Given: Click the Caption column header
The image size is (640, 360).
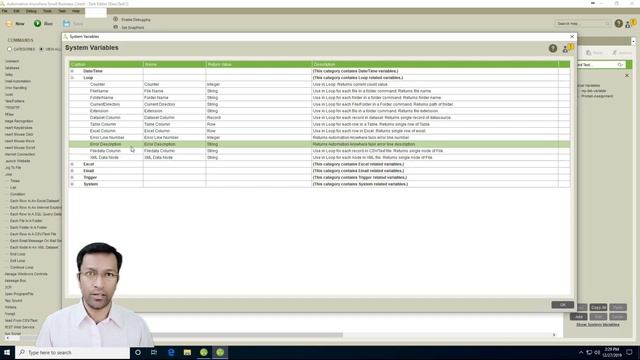Looking at the screenshot, I should pos(106,64).
